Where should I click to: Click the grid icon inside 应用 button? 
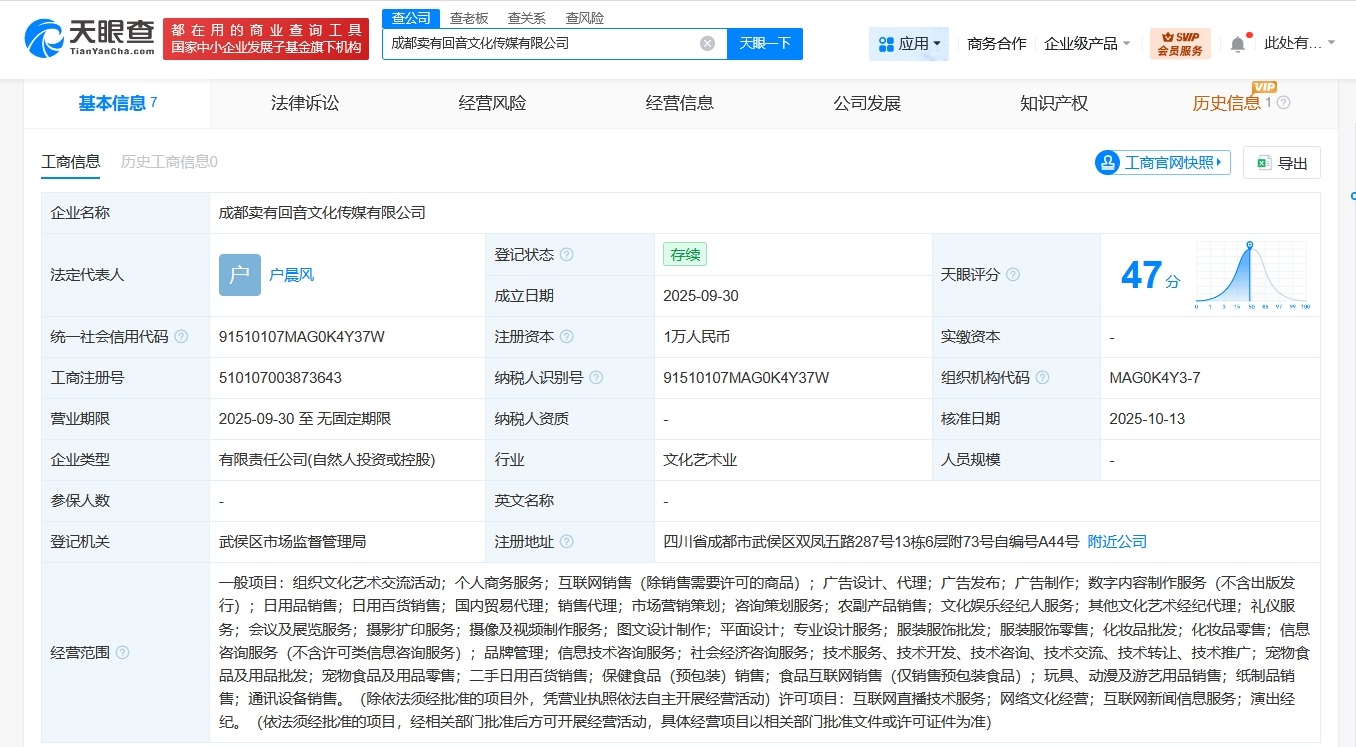pos(885,43)
